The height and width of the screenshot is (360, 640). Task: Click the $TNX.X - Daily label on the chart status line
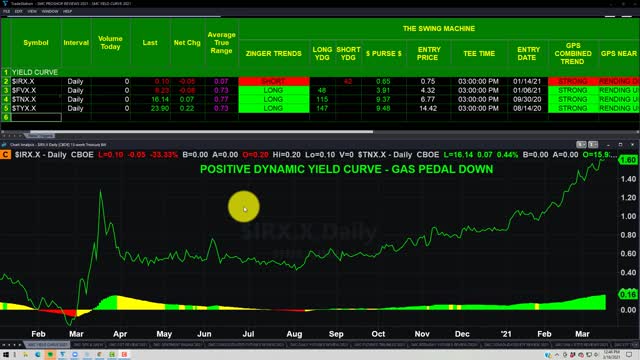pyautogui.click(x=385, y=155)
